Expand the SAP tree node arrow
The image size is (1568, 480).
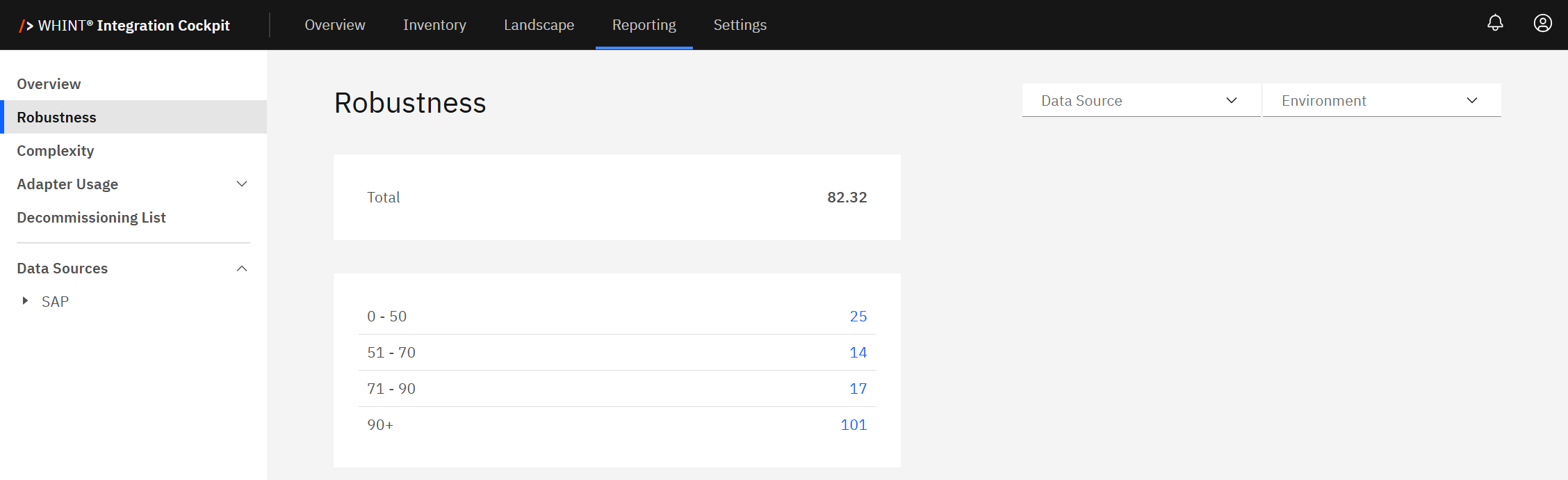coord(25,301)
